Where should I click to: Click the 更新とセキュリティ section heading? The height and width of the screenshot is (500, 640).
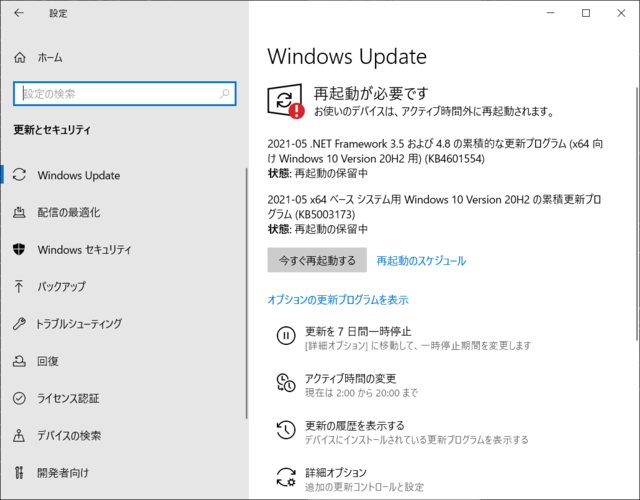[x=52, y=130]
